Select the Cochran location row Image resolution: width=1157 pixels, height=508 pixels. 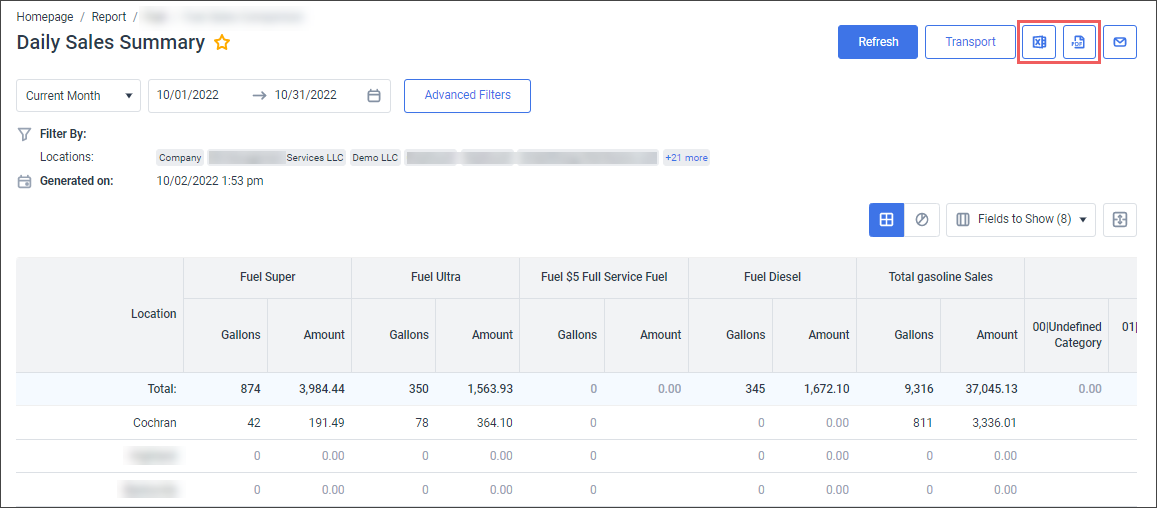point(155,423)
